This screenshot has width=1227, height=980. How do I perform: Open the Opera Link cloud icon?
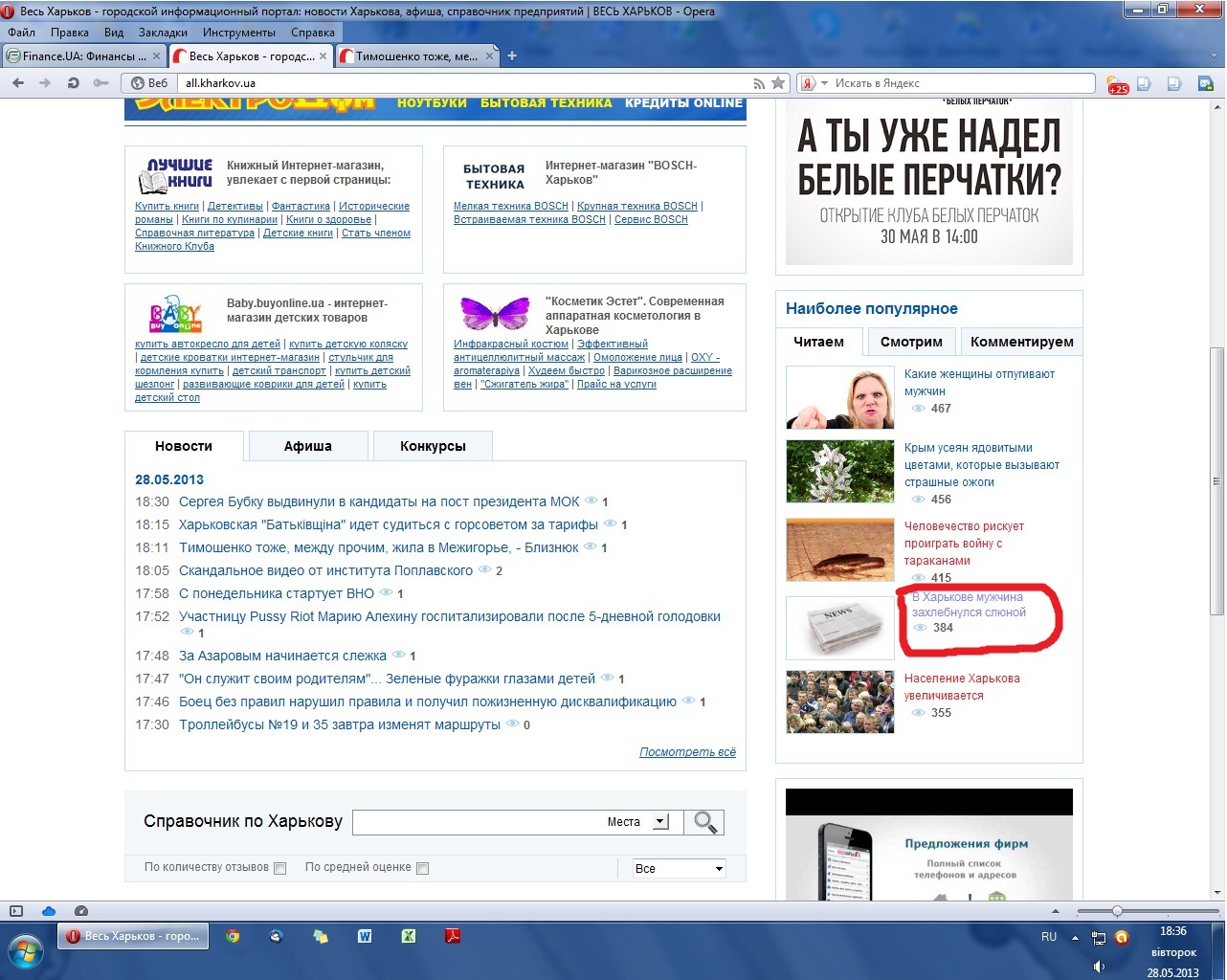click(x=49, y=911)
